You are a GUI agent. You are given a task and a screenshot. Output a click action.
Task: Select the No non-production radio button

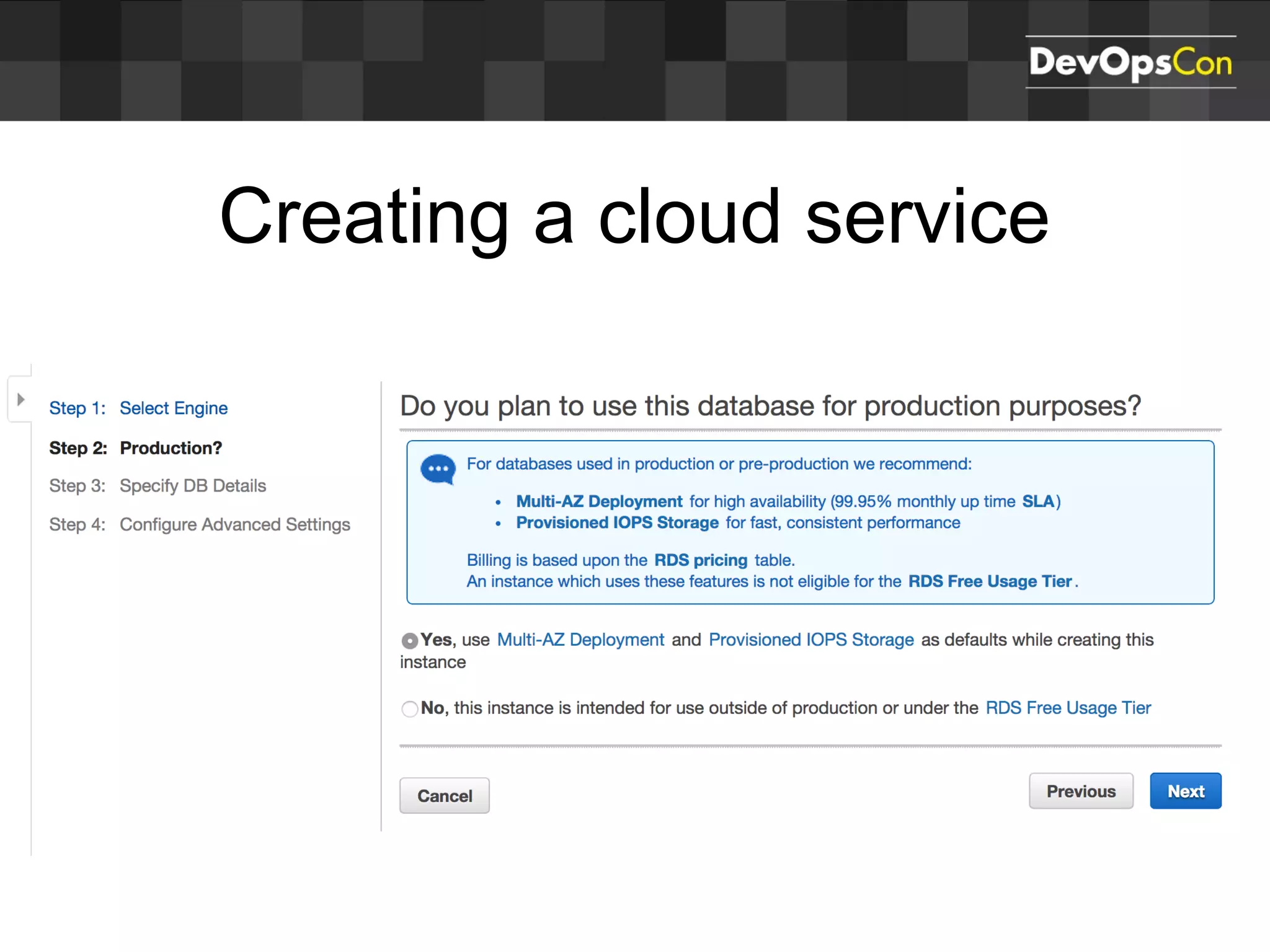409,708
